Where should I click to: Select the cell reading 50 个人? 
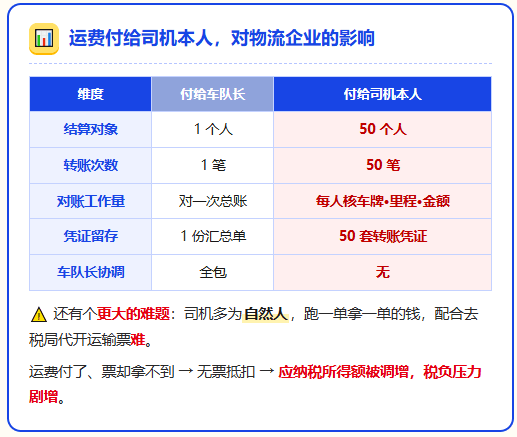point(382,129)
